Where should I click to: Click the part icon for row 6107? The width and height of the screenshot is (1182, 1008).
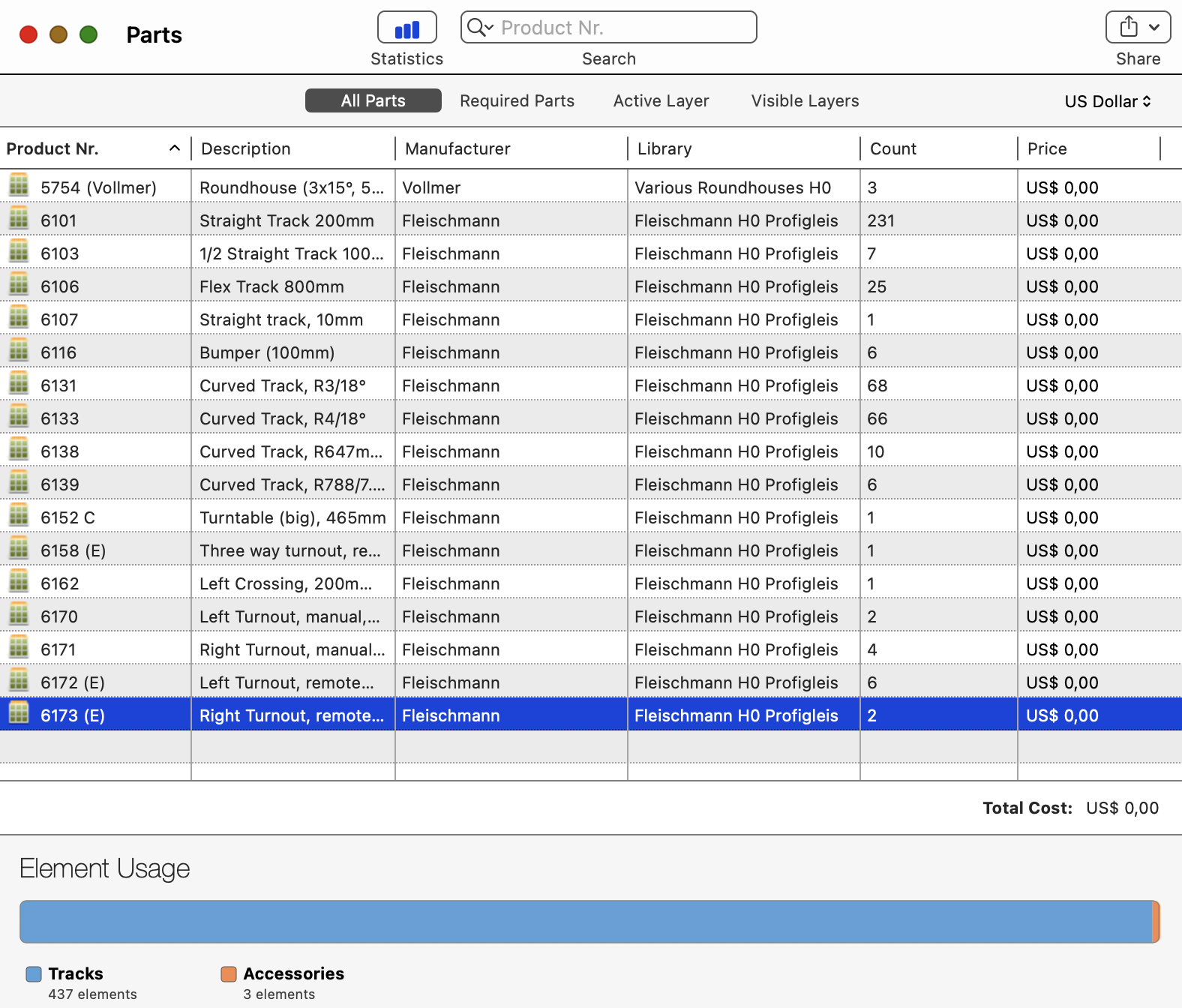click(19, 316)
